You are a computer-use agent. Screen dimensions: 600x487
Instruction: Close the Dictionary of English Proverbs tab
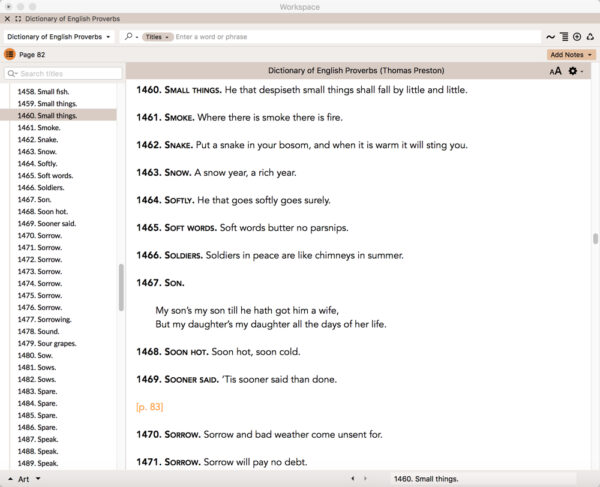click(7, 19)
